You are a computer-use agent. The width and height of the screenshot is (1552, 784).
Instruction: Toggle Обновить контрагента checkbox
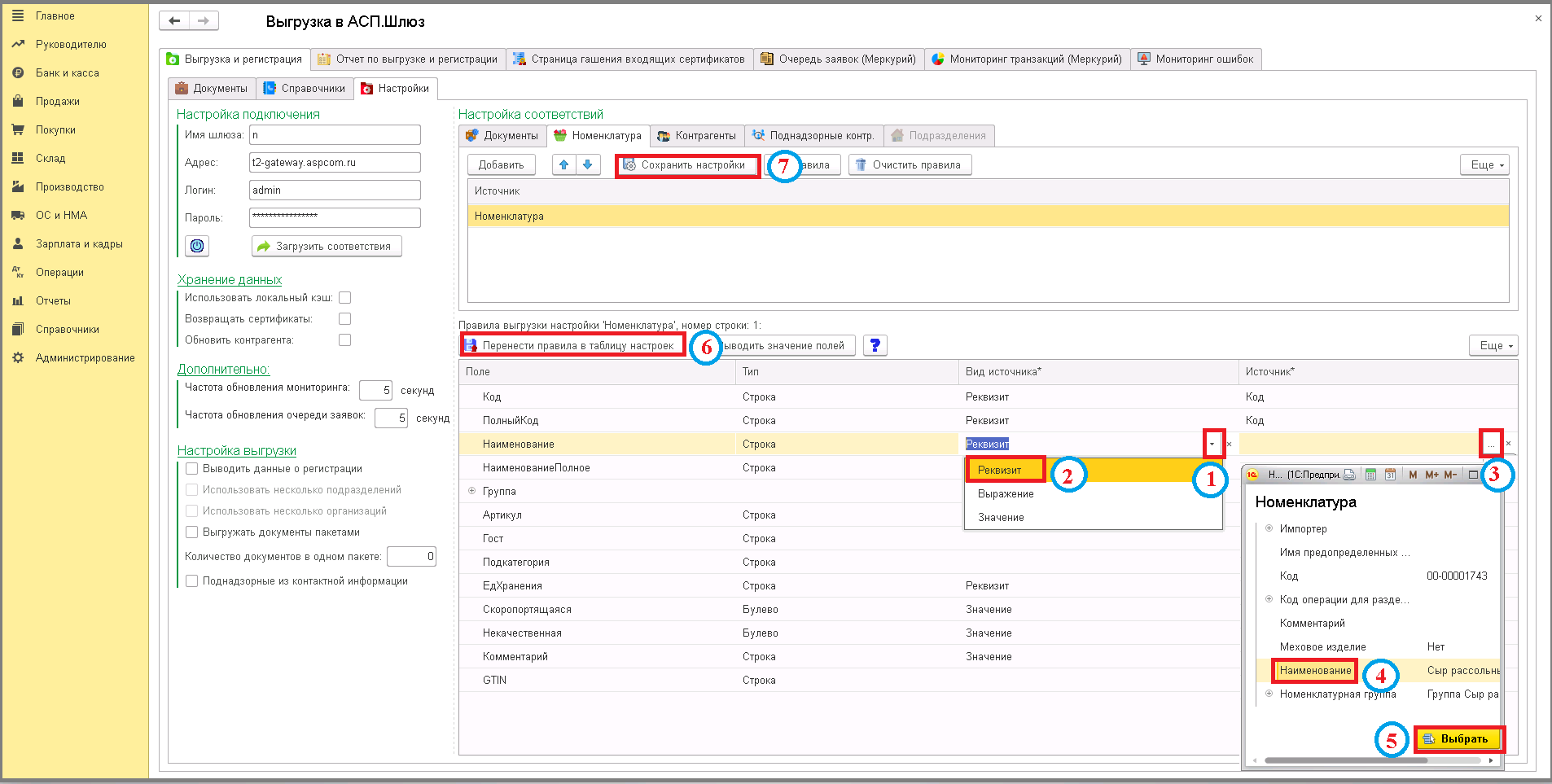coord(345,340)
